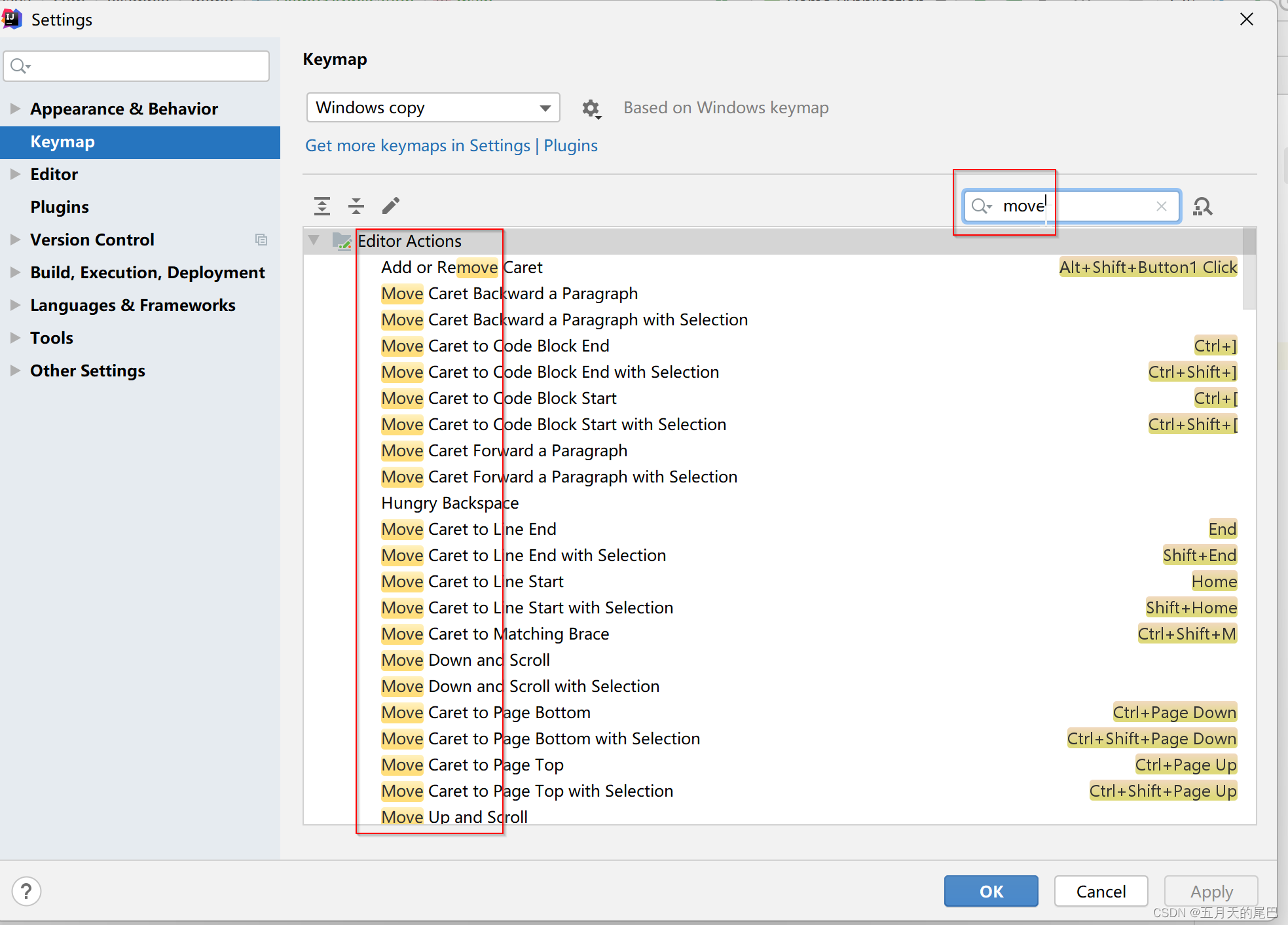Click the expand all keymap groups icon
The width and height of the screenshot is (1288, 925).
pos(322,206)
